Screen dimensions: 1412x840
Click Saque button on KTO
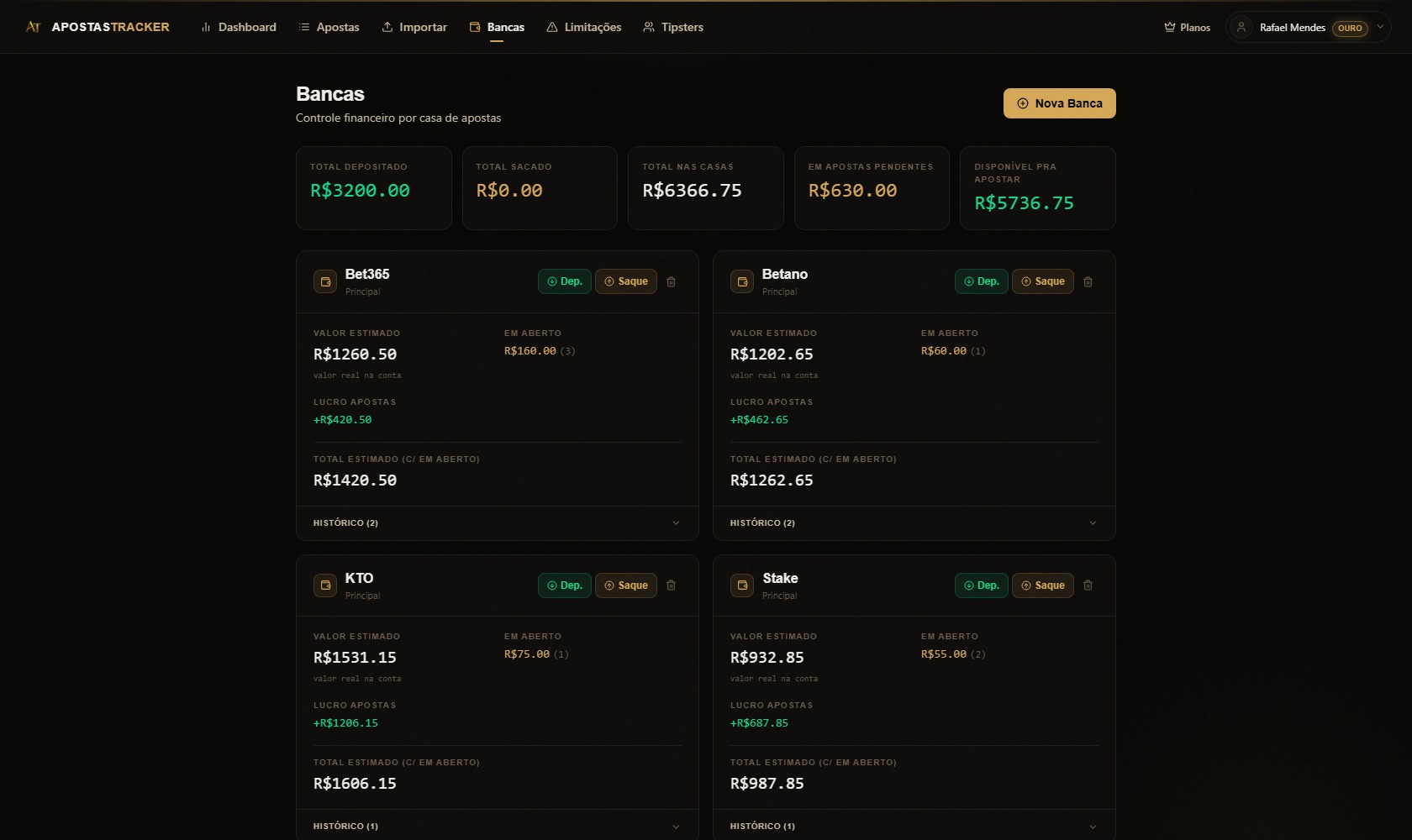click(626, 585)
